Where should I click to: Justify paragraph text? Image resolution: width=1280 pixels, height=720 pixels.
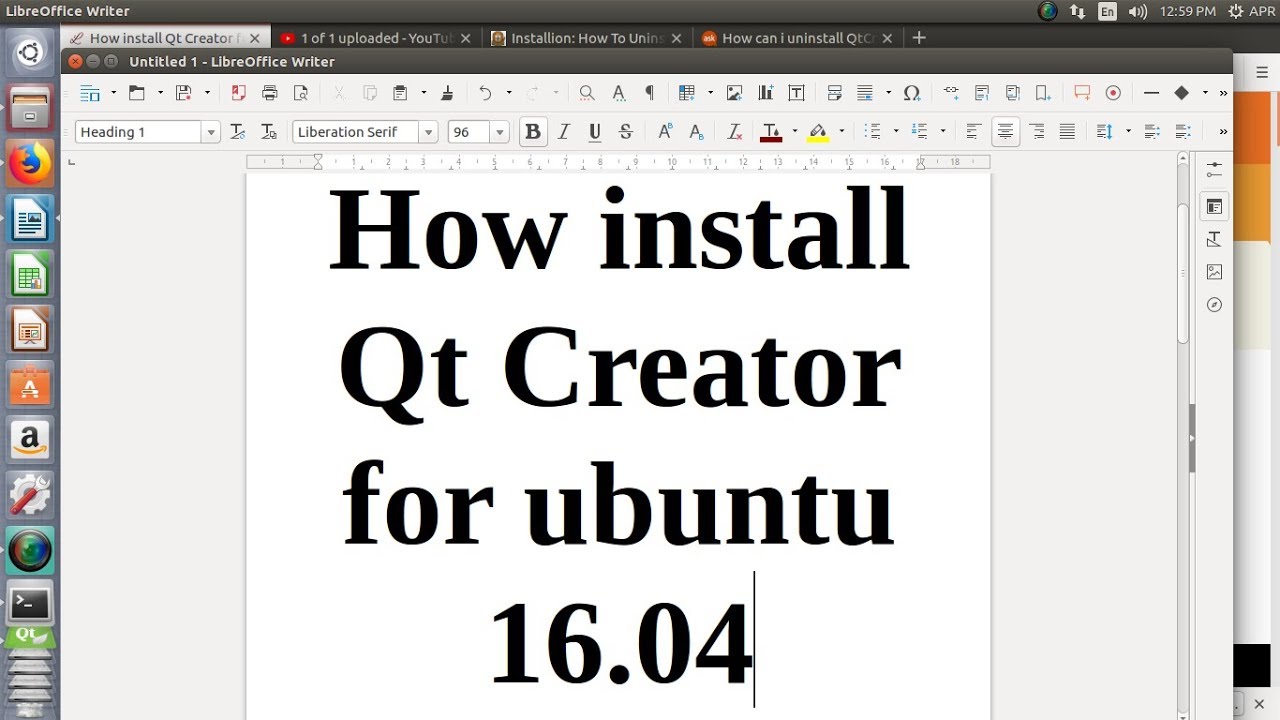[1067, 132]
